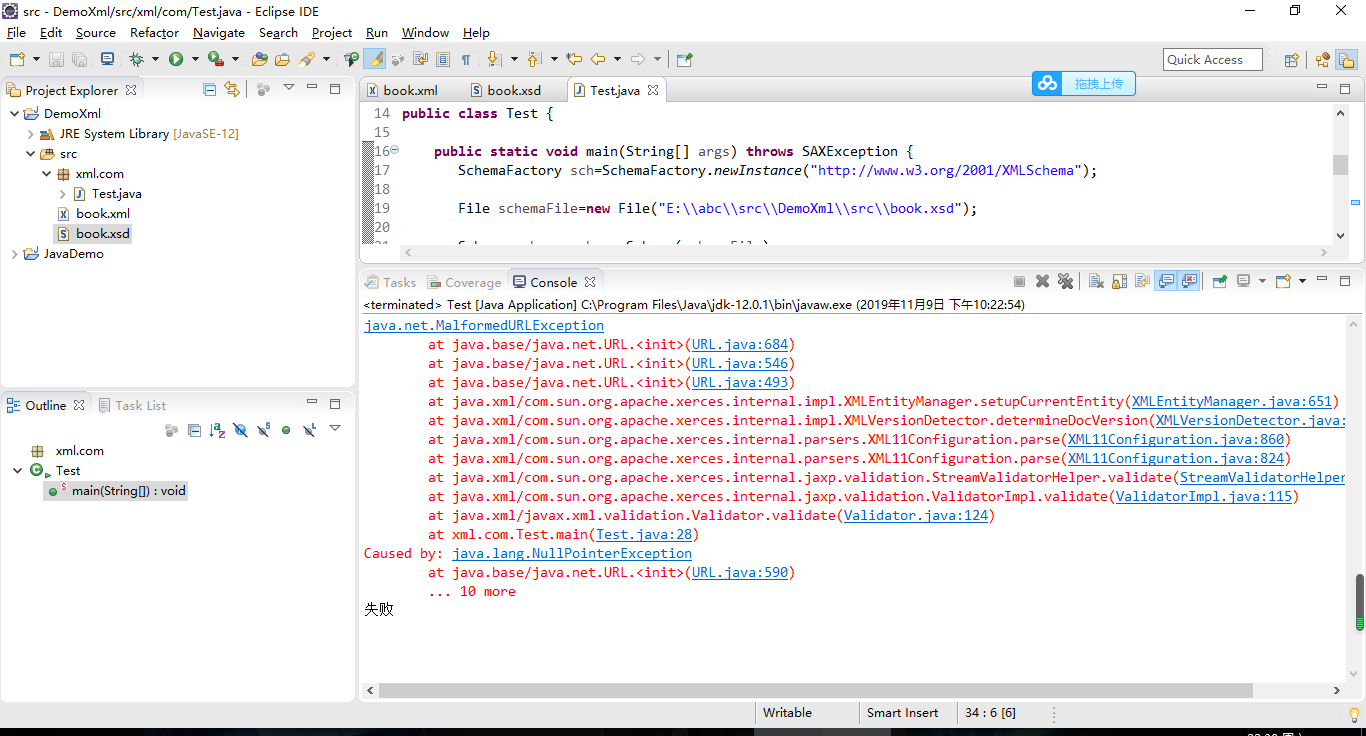Viewport: 1366px width, 736px height.
Task: Open the Source menu
Action: (x=96, y=32)
